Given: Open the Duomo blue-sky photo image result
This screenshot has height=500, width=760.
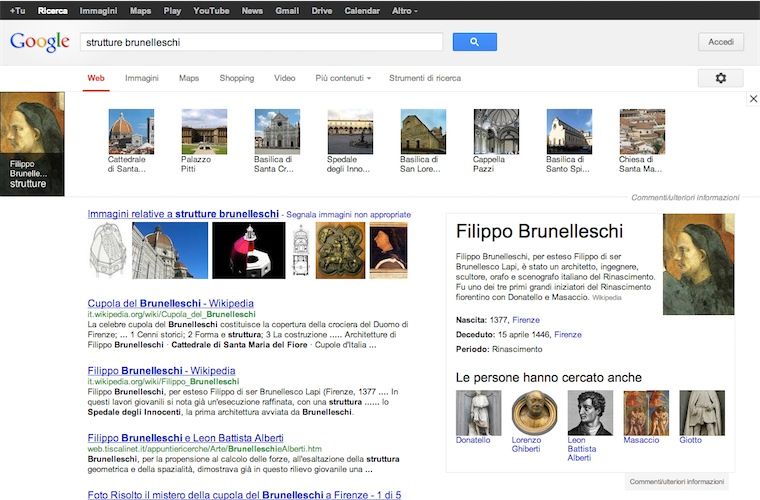Looking at the screenshot, I should (x=170, y=250).
